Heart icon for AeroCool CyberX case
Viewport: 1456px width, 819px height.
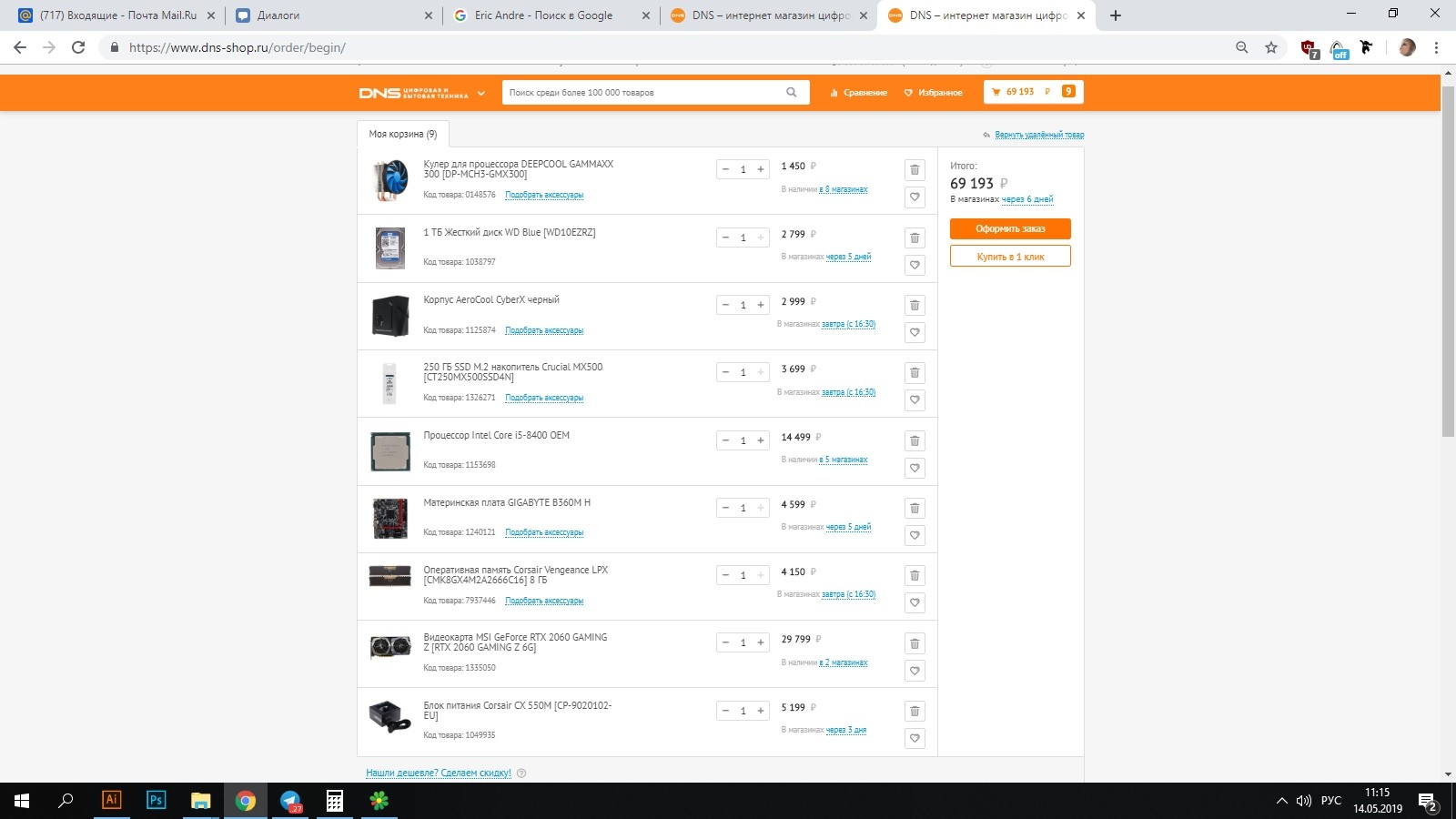point(915,332)
